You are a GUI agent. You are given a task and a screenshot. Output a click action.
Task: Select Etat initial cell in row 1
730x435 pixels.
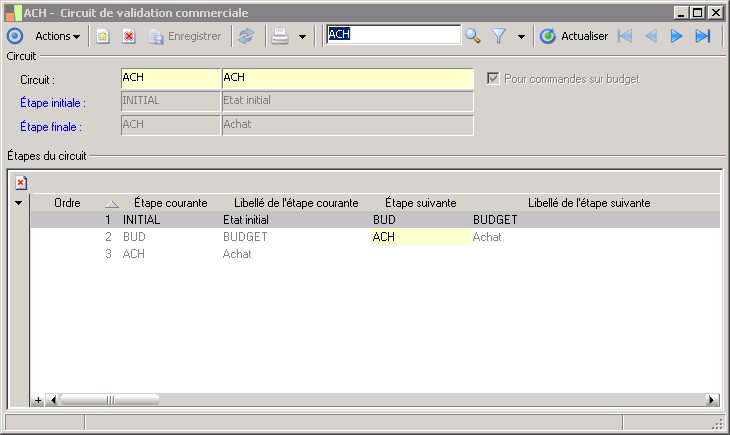(x=296, y=220)
